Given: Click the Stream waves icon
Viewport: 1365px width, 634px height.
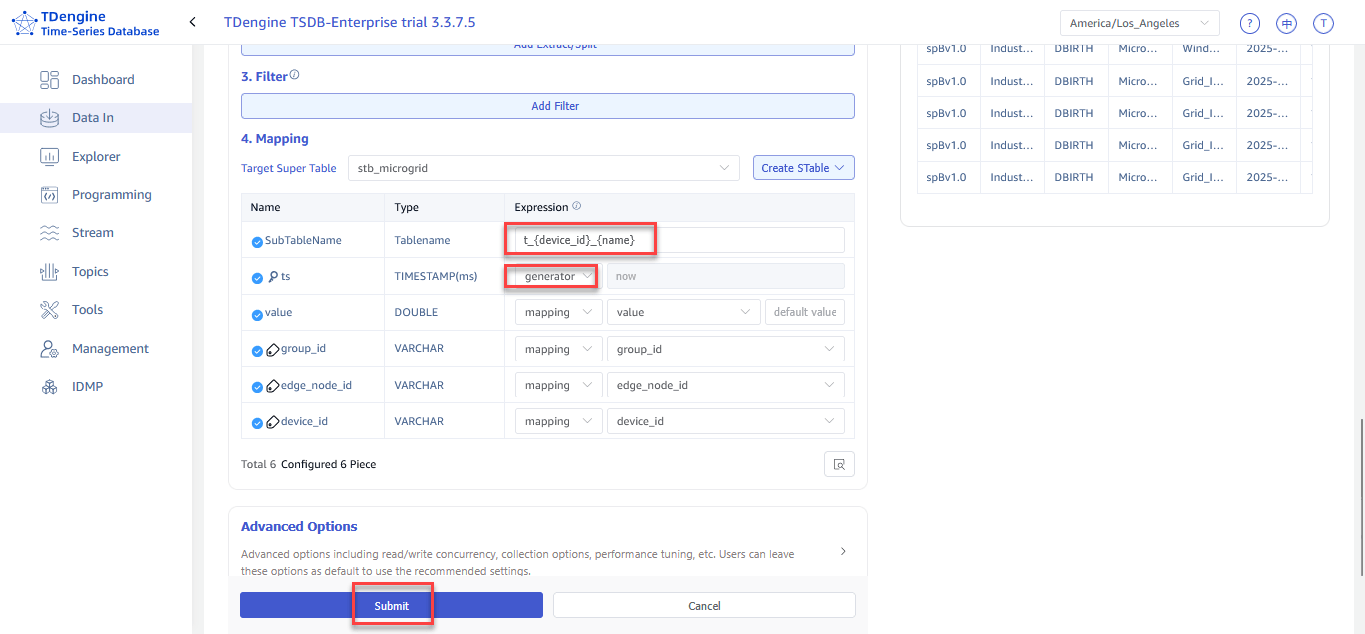Looking at the screenshot, I should pos(49,233).
